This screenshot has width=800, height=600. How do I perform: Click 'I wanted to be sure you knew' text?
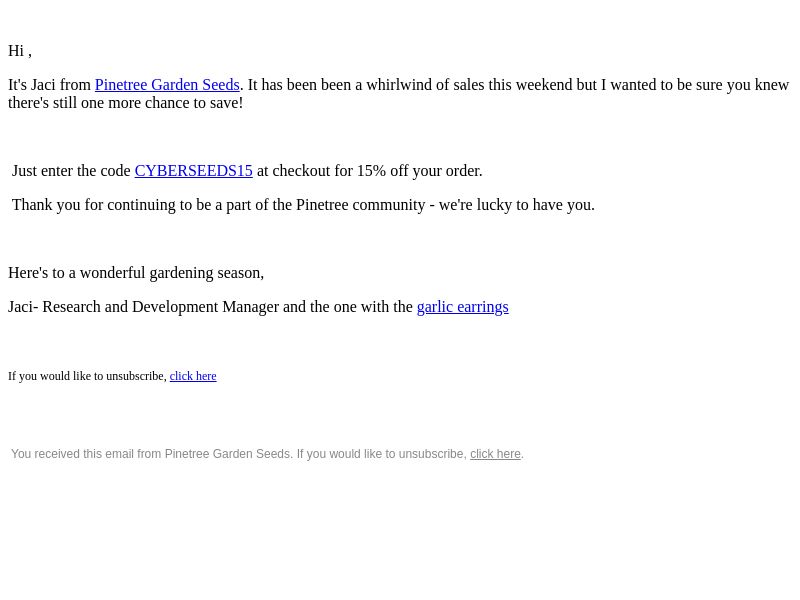click(x=695, y=85)
